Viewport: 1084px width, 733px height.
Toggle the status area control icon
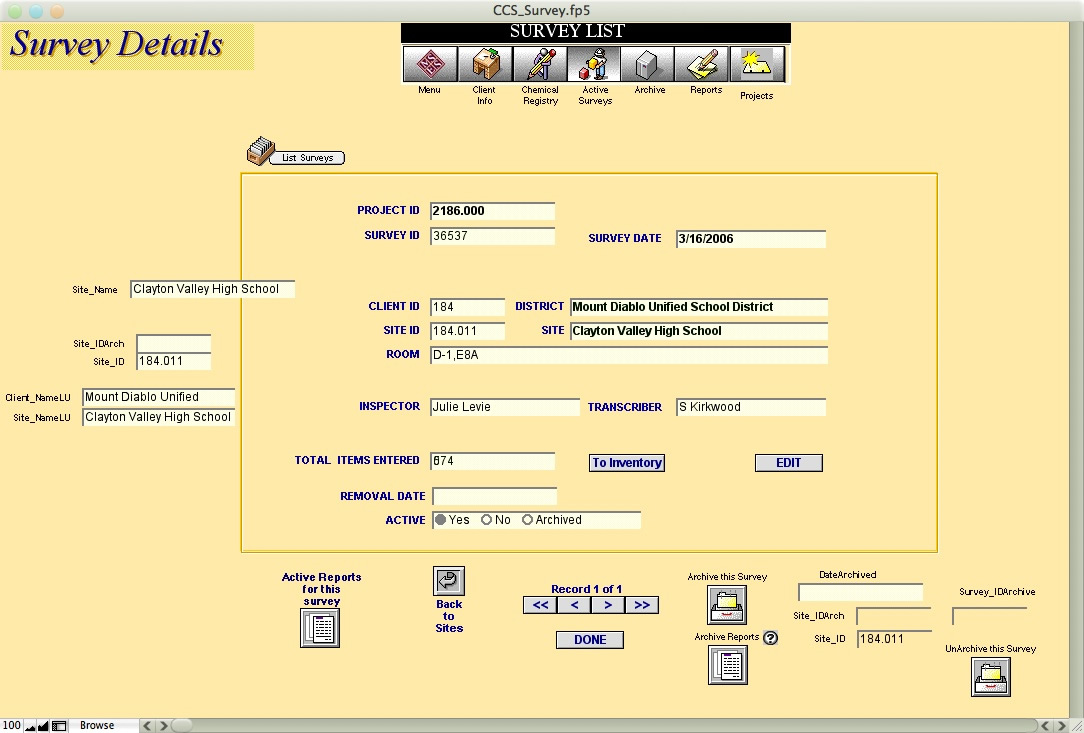[59, 725]
